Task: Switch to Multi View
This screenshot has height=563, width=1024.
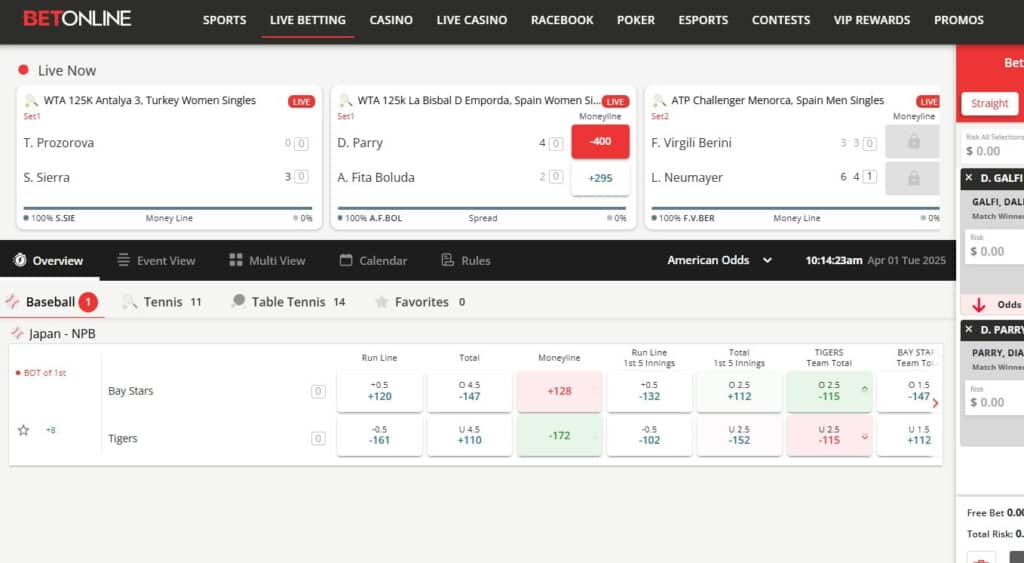Action: pyautogui.click(x=268, y=261)
